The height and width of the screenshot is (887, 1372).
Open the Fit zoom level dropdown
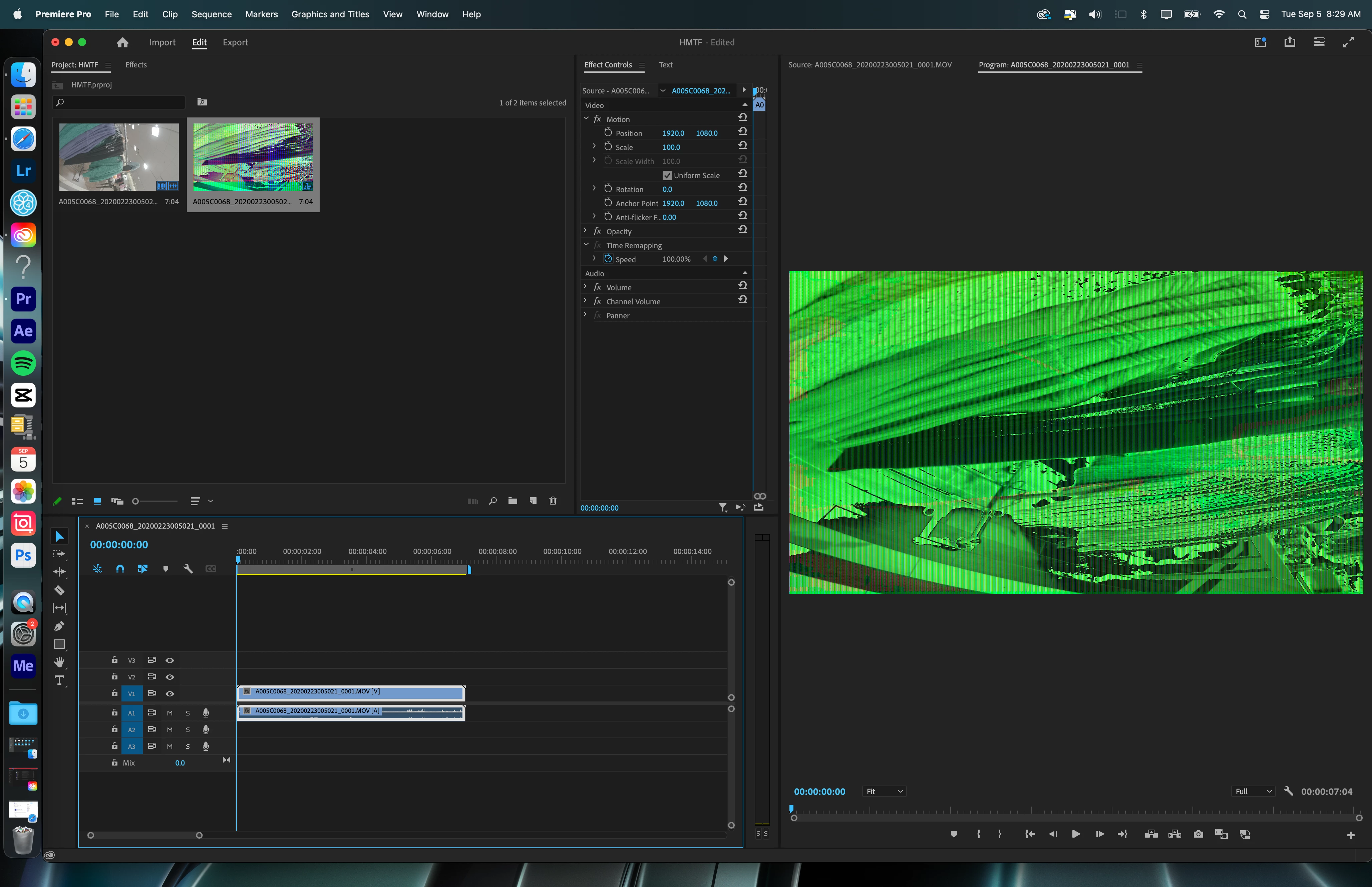(x=884, y=791)
